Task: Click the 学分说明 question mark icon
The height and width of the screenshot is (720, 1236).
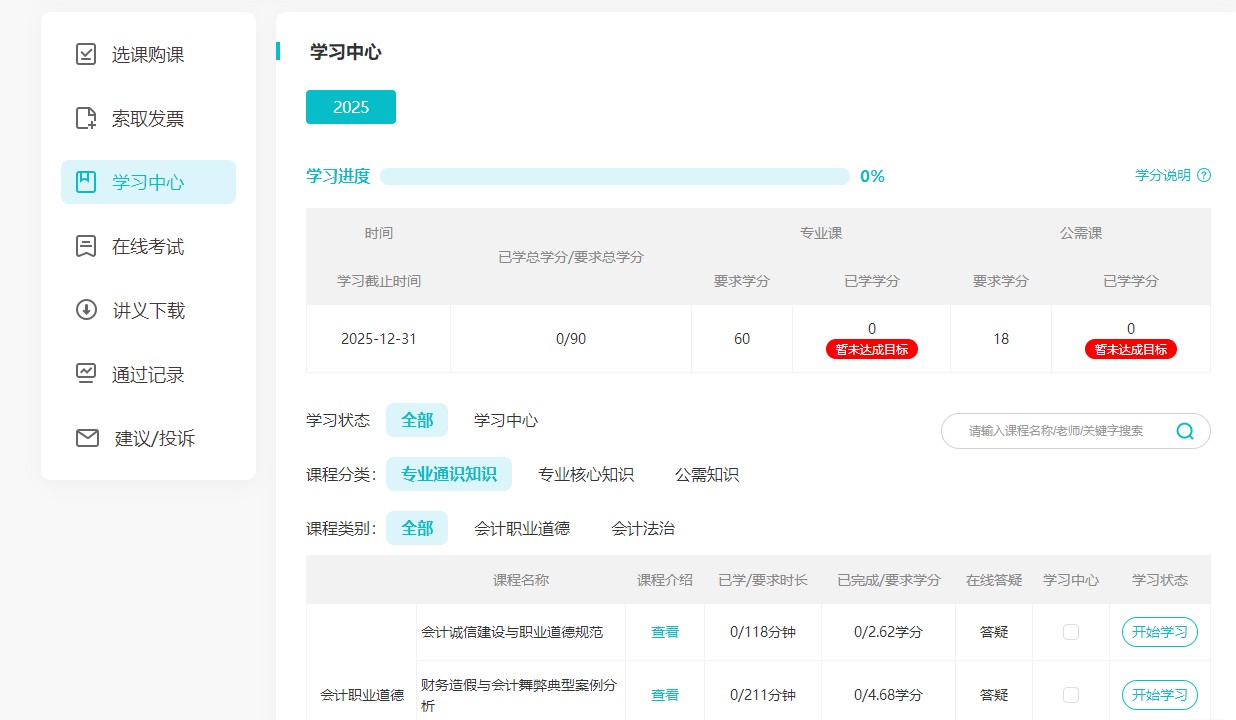Action: coord(1204,176)
